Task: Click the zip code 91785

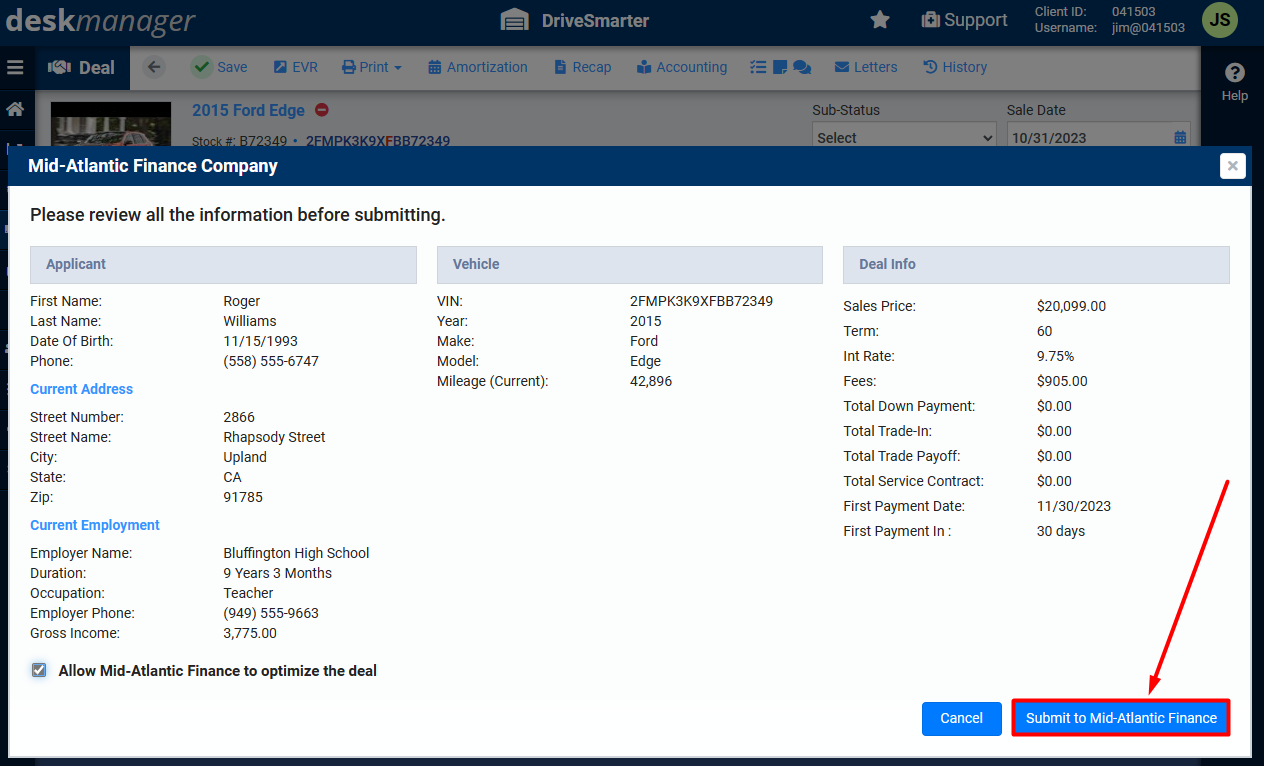Action: pos(243,497)
